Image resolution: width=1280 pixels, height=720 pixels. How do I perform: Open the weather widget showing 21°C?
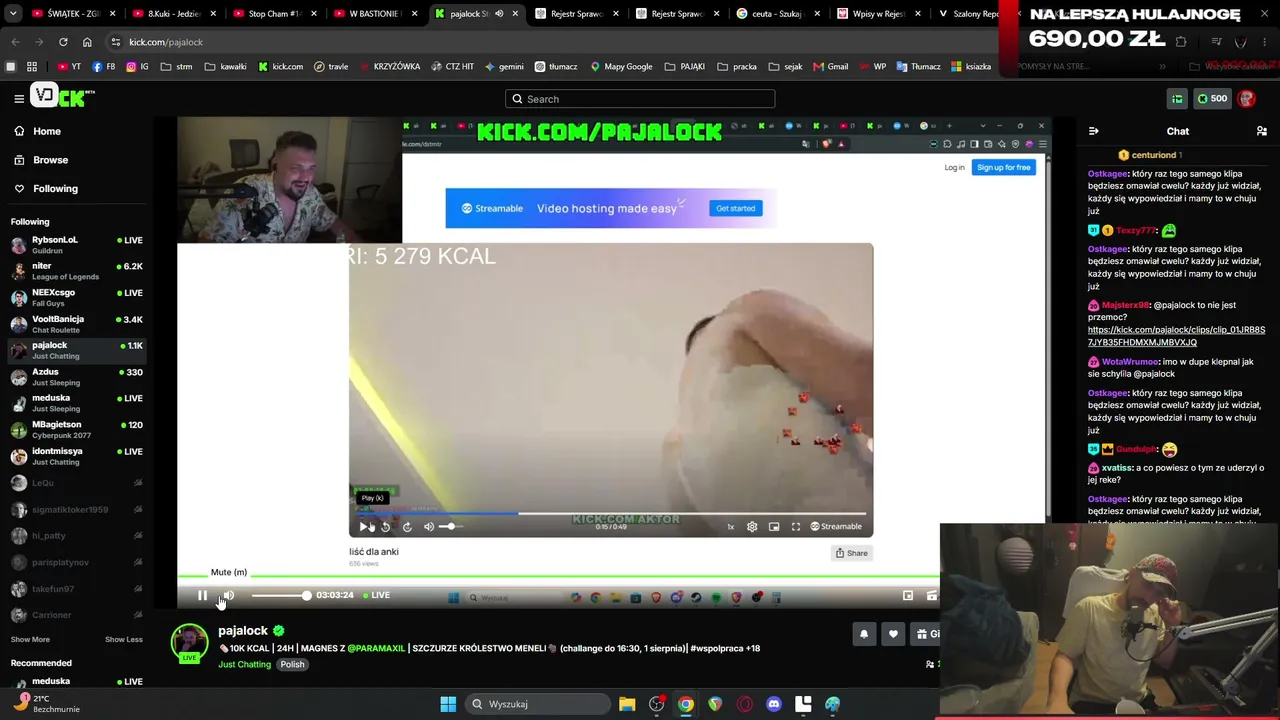point(45,704)
